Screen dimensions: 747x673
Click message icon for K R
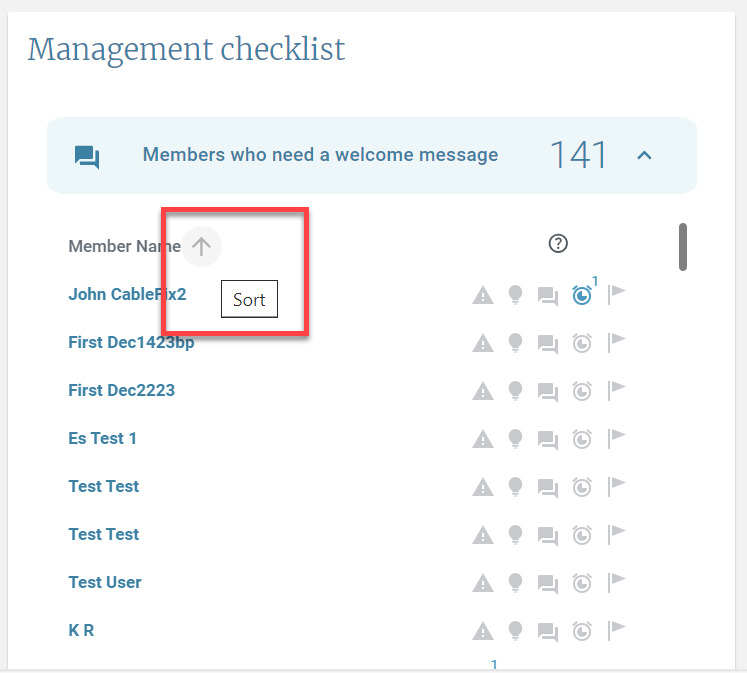547,631
